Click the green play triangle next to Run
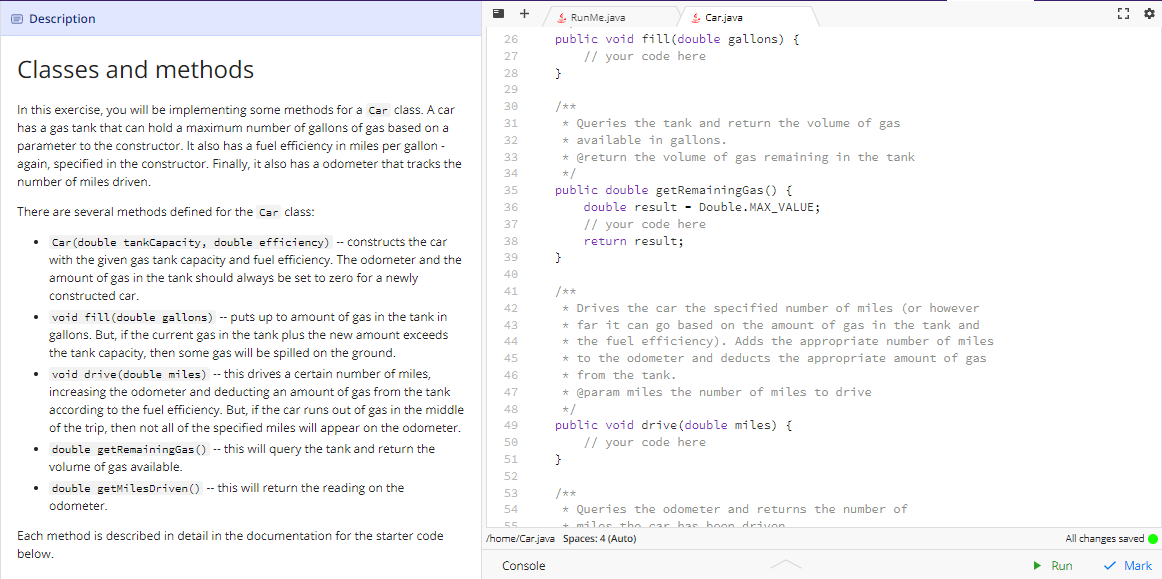 (x=1036, y=565)
